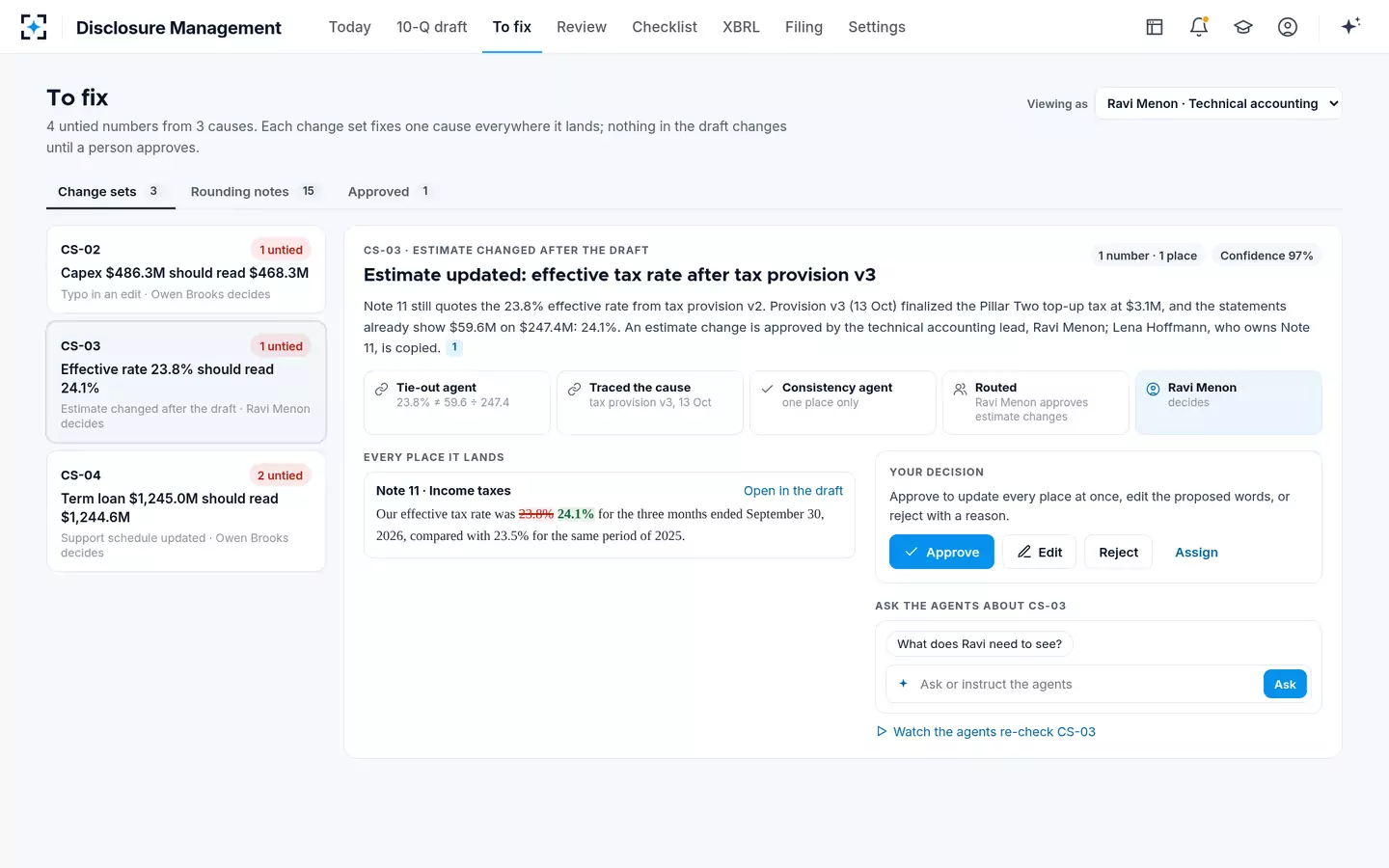This screenshot has width=1389, height=868.
Task: Switch to the Review tab
Action: click(x=582, y=27)
